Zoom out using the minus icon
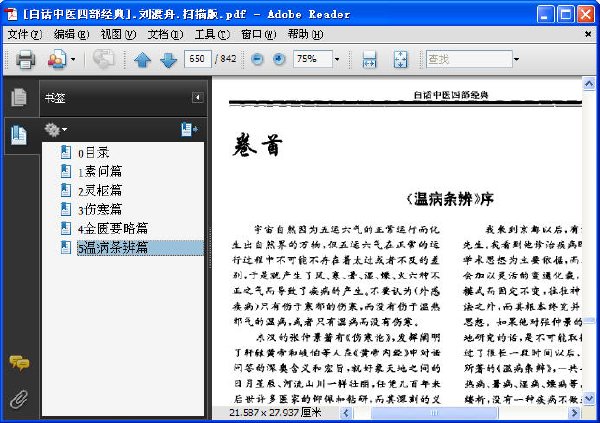600x423 pixels. point(257,59)
